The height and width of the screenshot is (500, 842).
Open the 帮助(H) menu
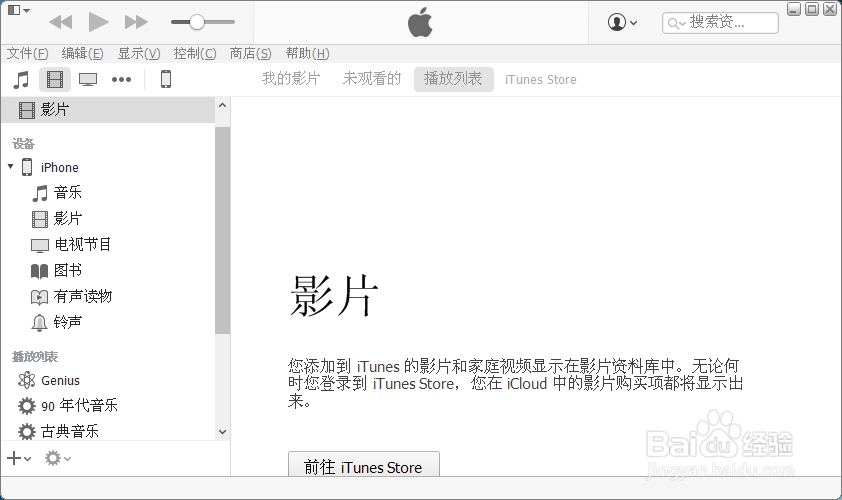pyautogui.click(x=308, y=53)
